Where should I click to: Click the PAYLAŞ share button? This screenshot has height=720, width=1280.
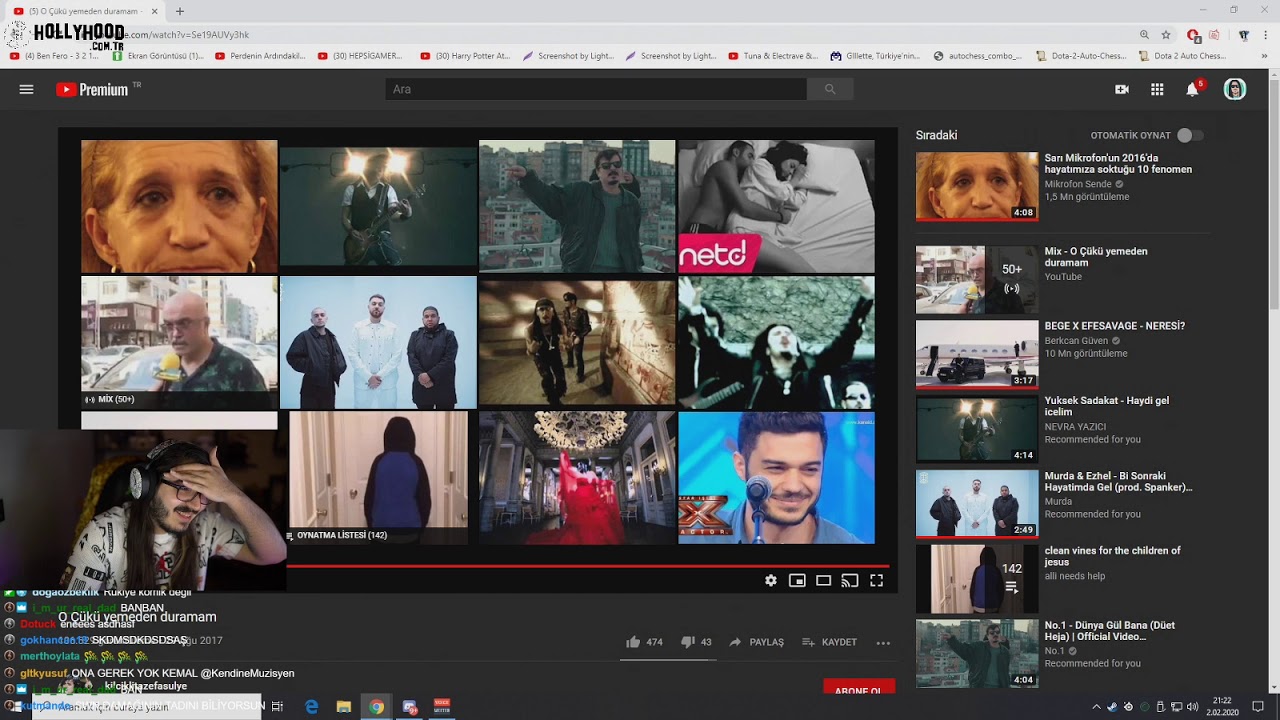[756, 642]
